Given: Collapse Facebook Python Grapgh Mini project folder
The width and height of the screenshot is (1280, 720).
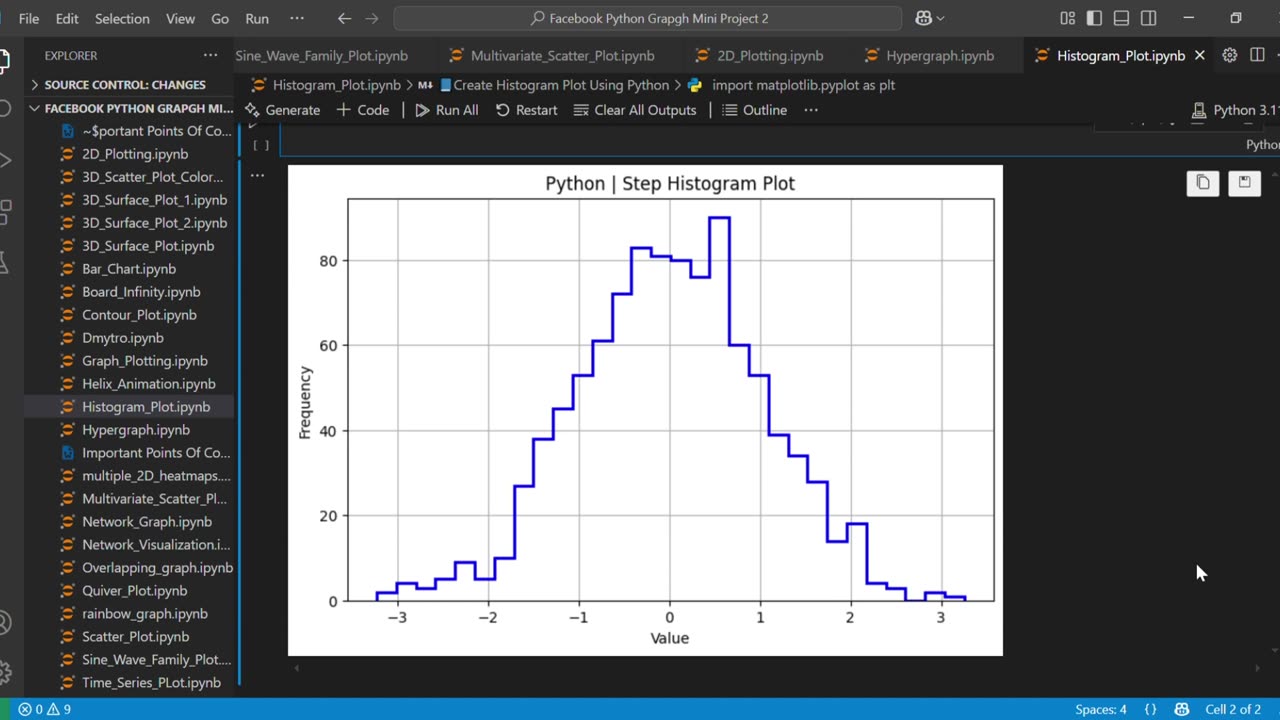Looking at the screenshot, I should tap(130, 108).
